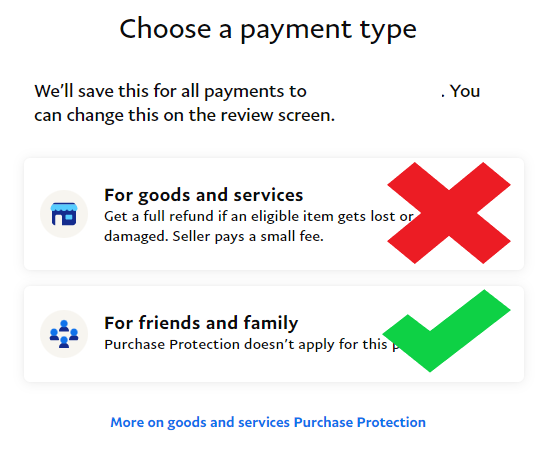This screenshot has width=552, height=455.
Task: Click the circular background behind the store icon
Action: (64, 214)
